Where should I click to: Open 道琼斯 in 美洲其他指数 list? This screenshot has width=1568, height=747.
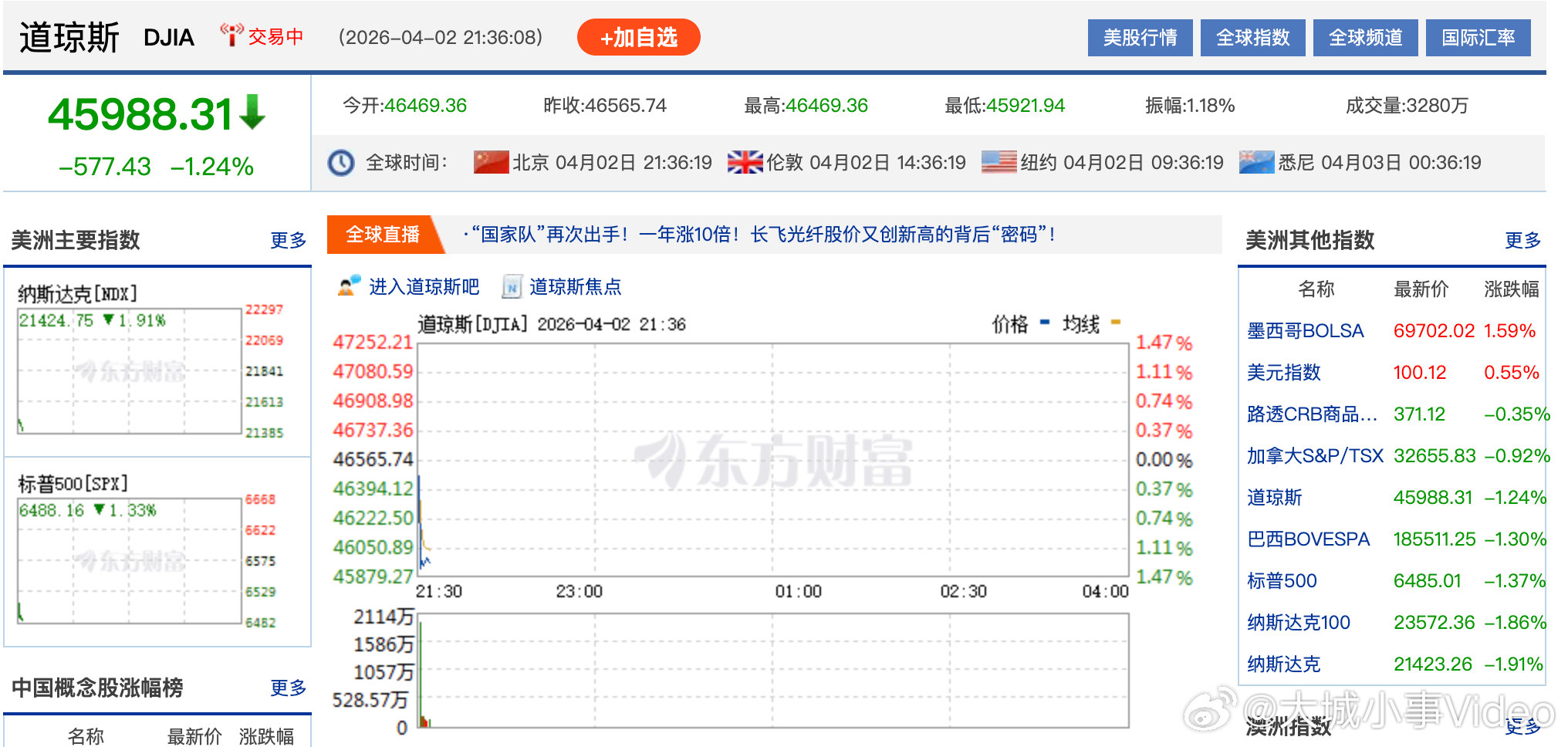1274,498
